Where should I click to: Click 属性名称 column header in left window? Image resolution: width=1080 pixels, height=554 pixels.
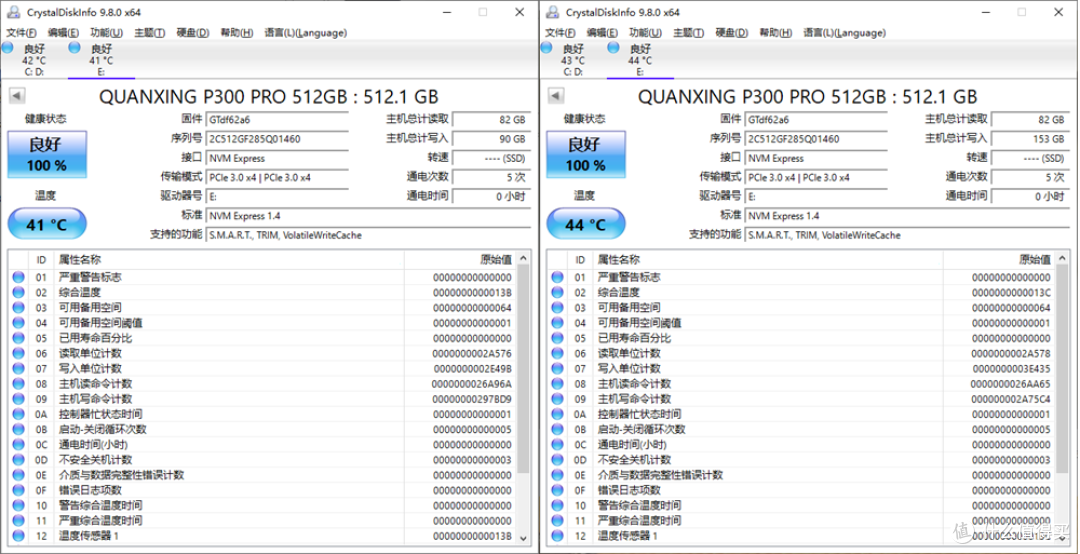[228, 260]
